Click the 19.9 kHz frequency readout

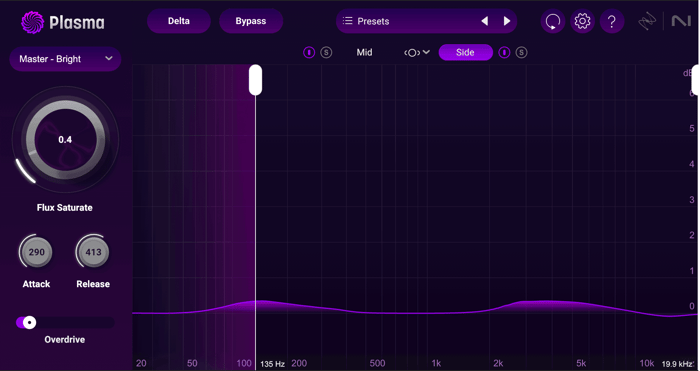pyautogui.click(x=677, y=364)
